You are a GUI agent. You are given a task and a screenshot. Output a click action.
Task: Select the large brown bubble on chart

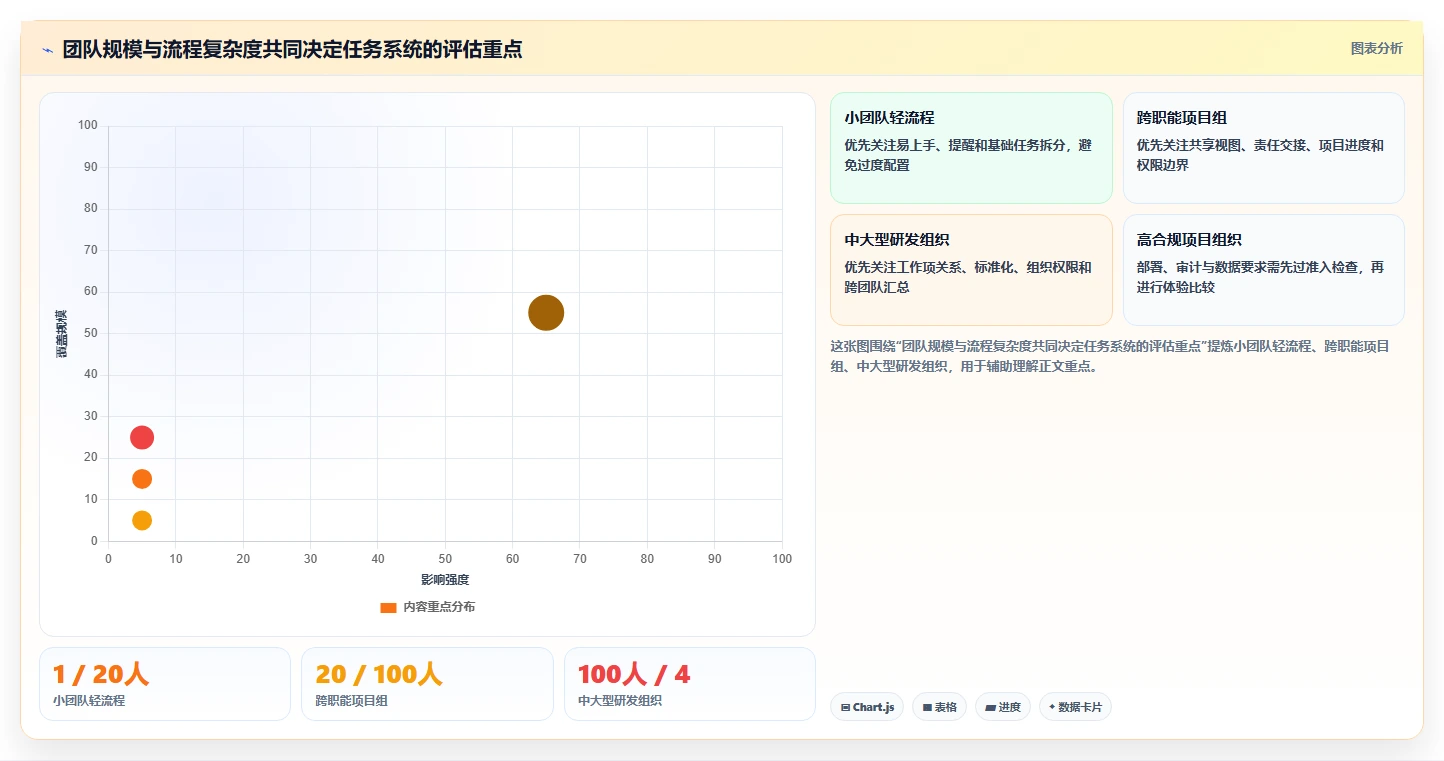click(x=546, y=313)
